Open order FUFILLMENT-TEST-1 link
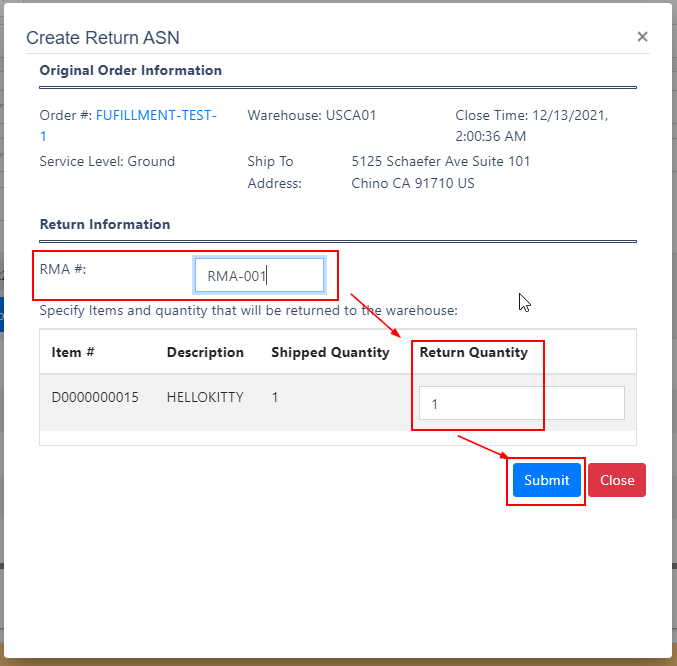Viewport: 677px width, 666px height. point(128,126)
